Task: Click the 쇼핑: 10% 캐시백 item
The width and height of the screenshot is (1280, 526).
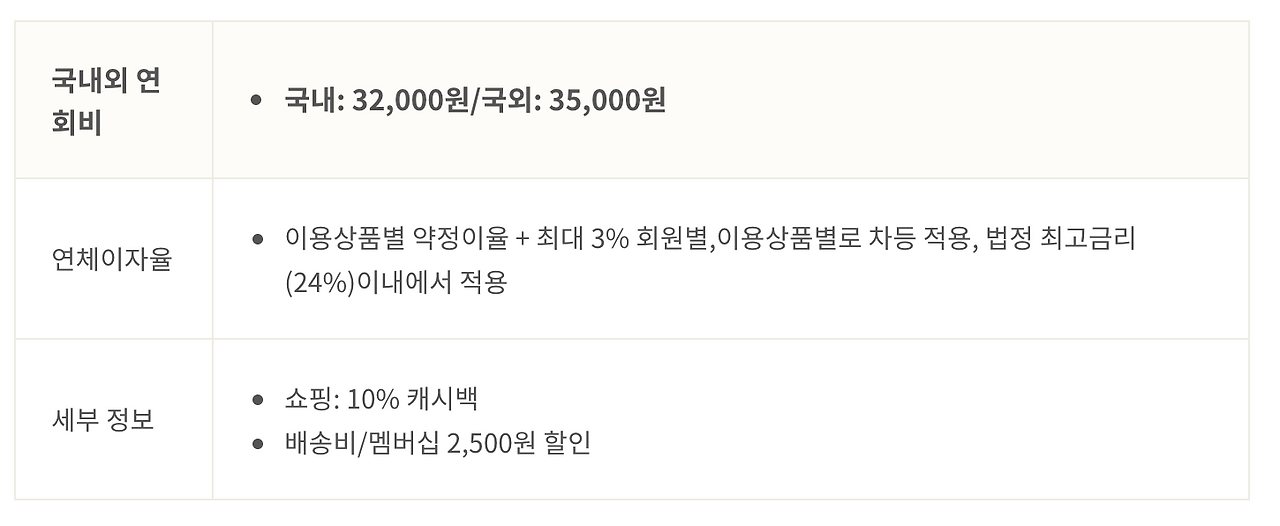Action: click(x=381, y=400)
